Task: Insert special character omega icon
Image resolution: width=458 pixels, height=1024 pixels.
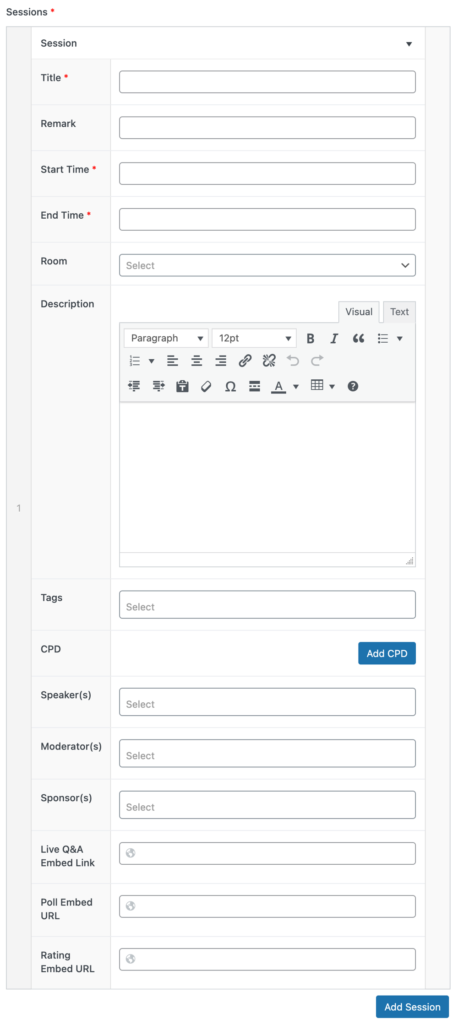Action: [x=230, y=386]
